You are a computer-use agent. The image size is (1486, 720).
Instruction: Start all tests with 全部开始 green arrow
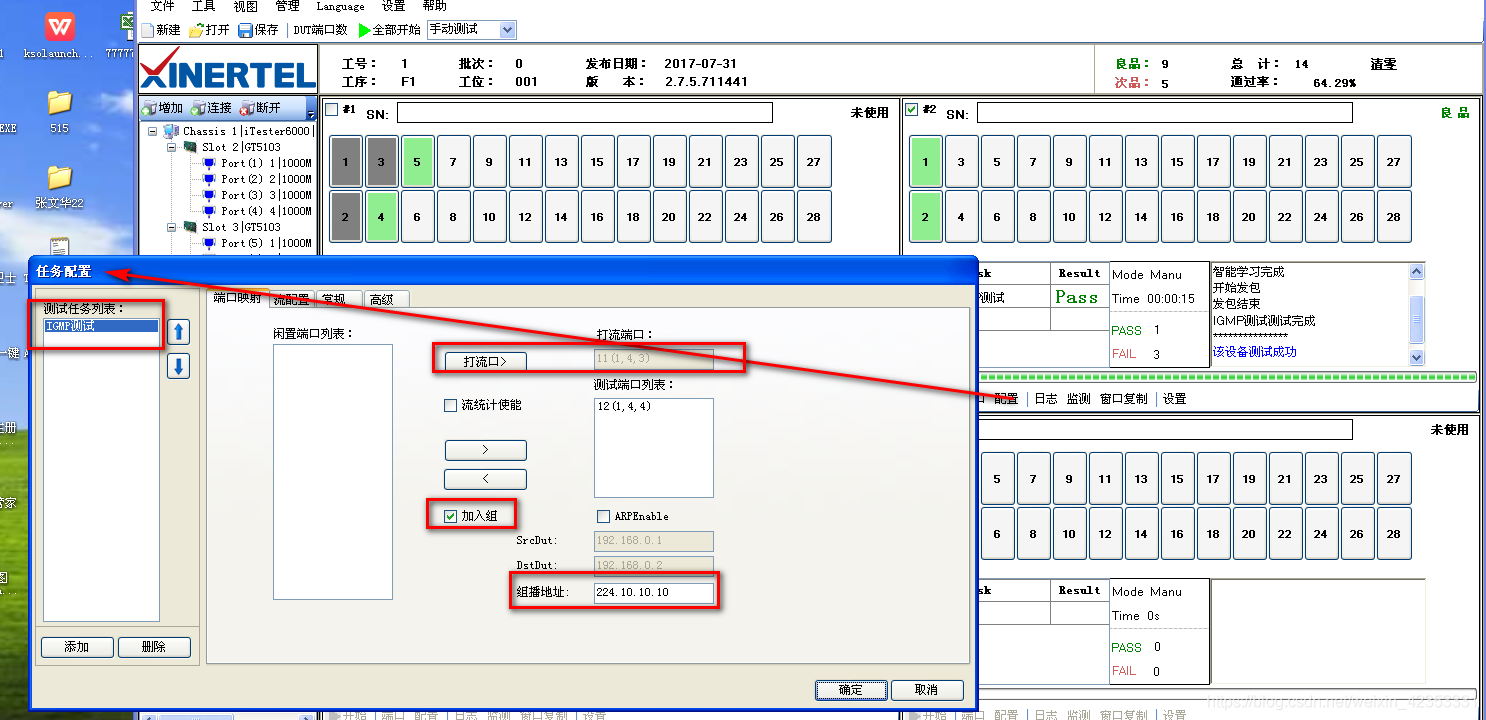pos(365,30)
